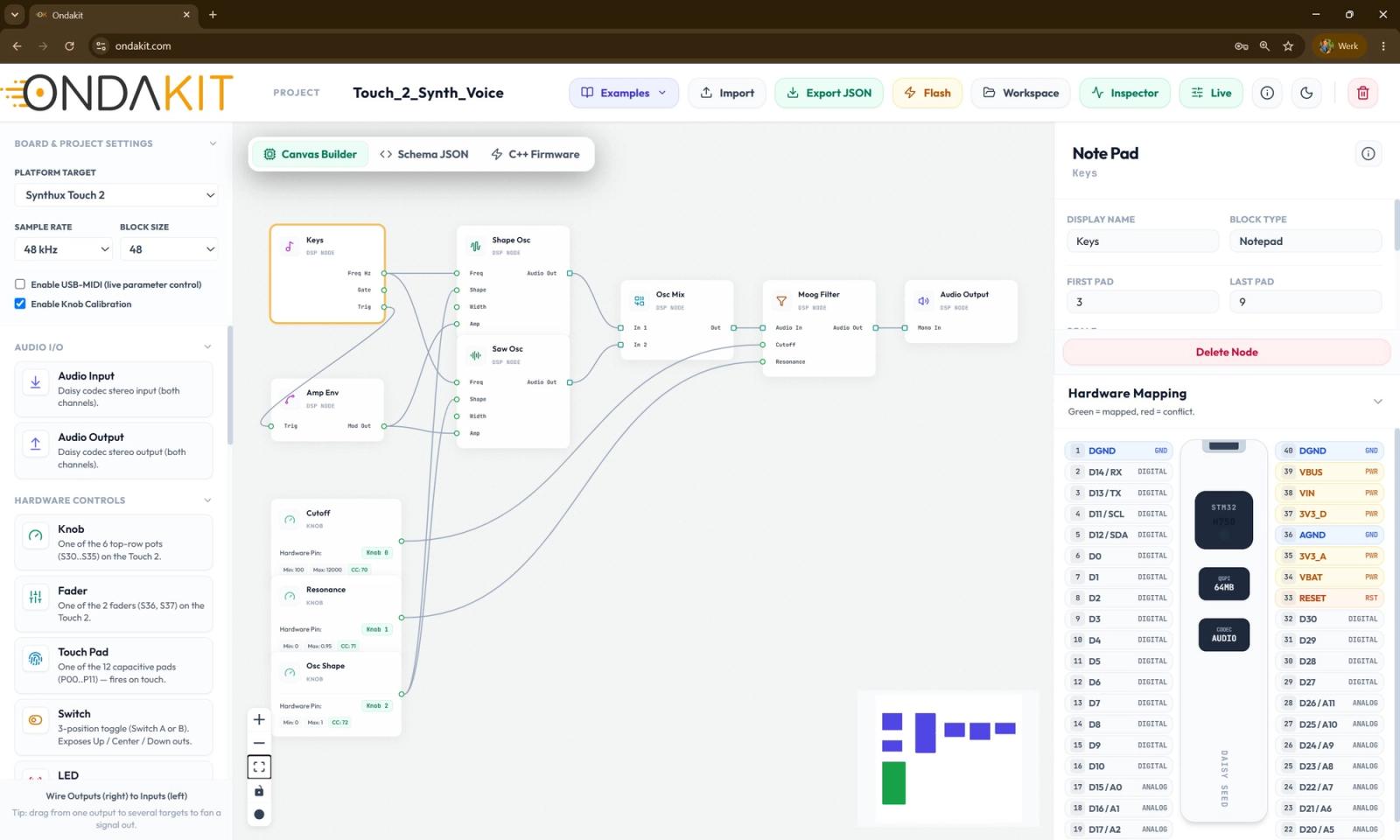The height and width of the screenshot is (840, 1400).
Task: Click the Saw Osc waveform icon
Action: tap(475, 355)
